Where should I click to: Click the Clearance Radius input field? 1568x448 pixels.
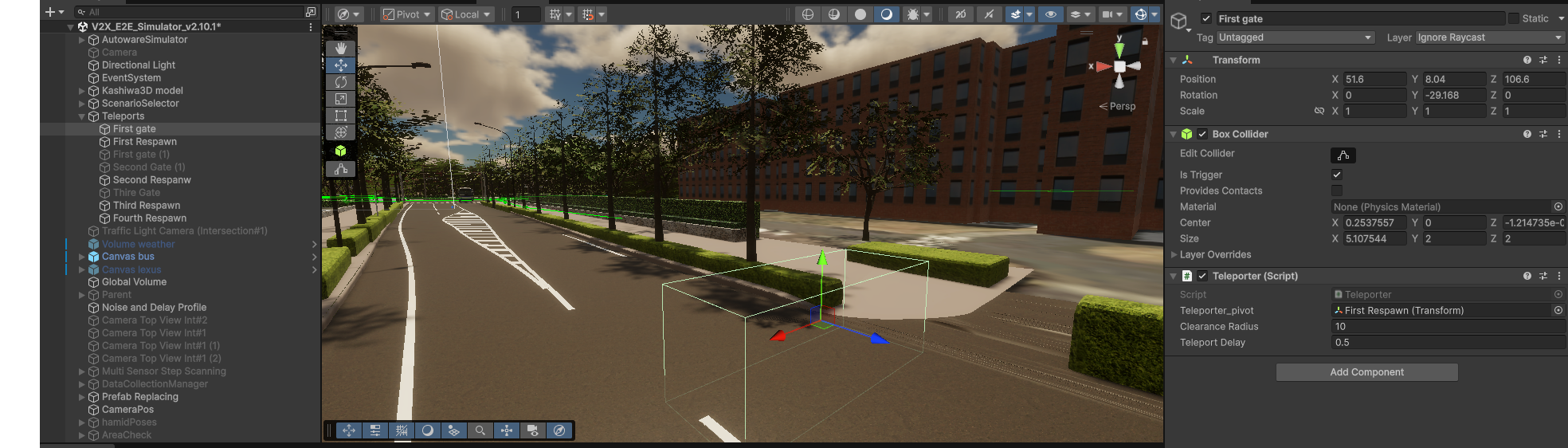tap(1447, 327)
